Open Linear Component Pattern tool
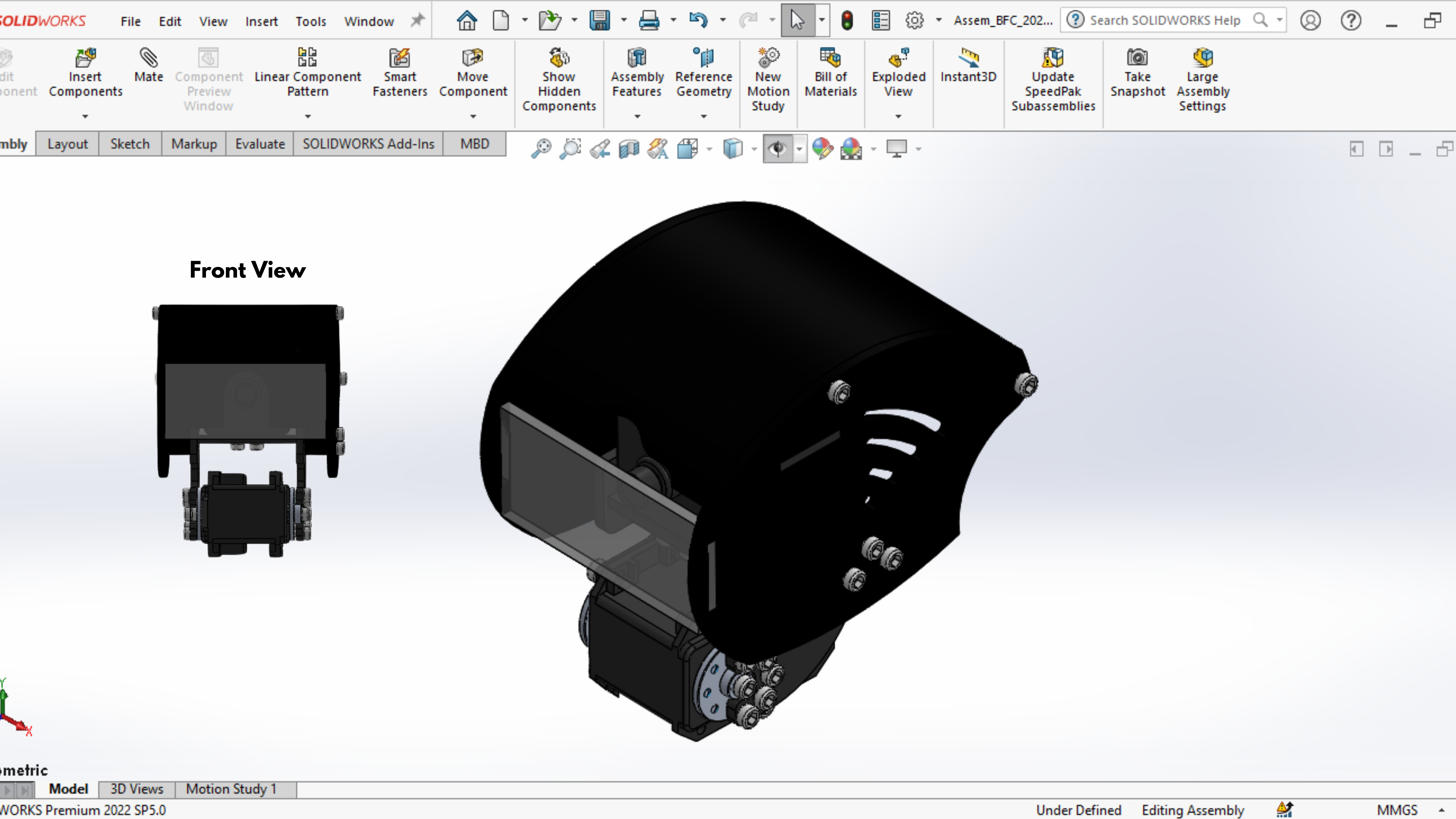 (x=307, y=72)
